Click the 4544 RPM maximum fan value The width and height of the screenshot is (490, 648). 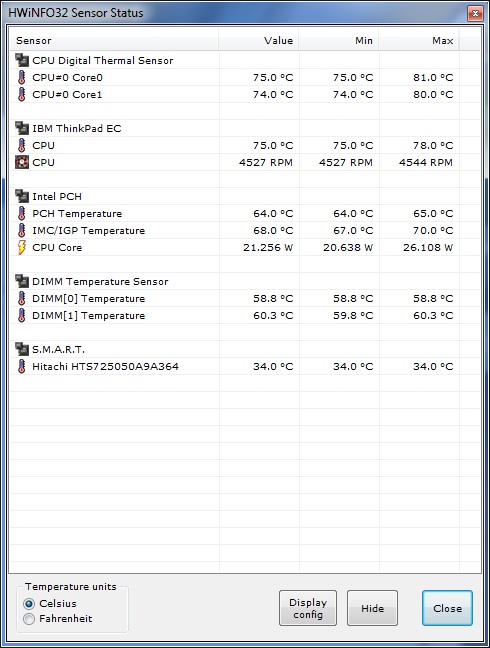(x=426, y=163)
